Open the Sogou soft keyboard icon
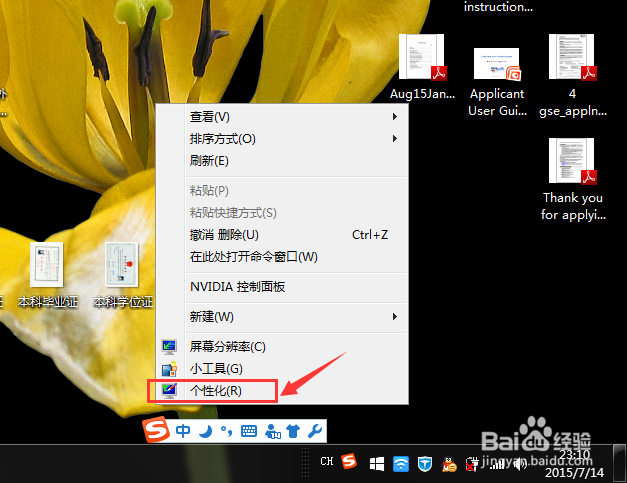This screenshot has height=483, width=627. [249, 431]
